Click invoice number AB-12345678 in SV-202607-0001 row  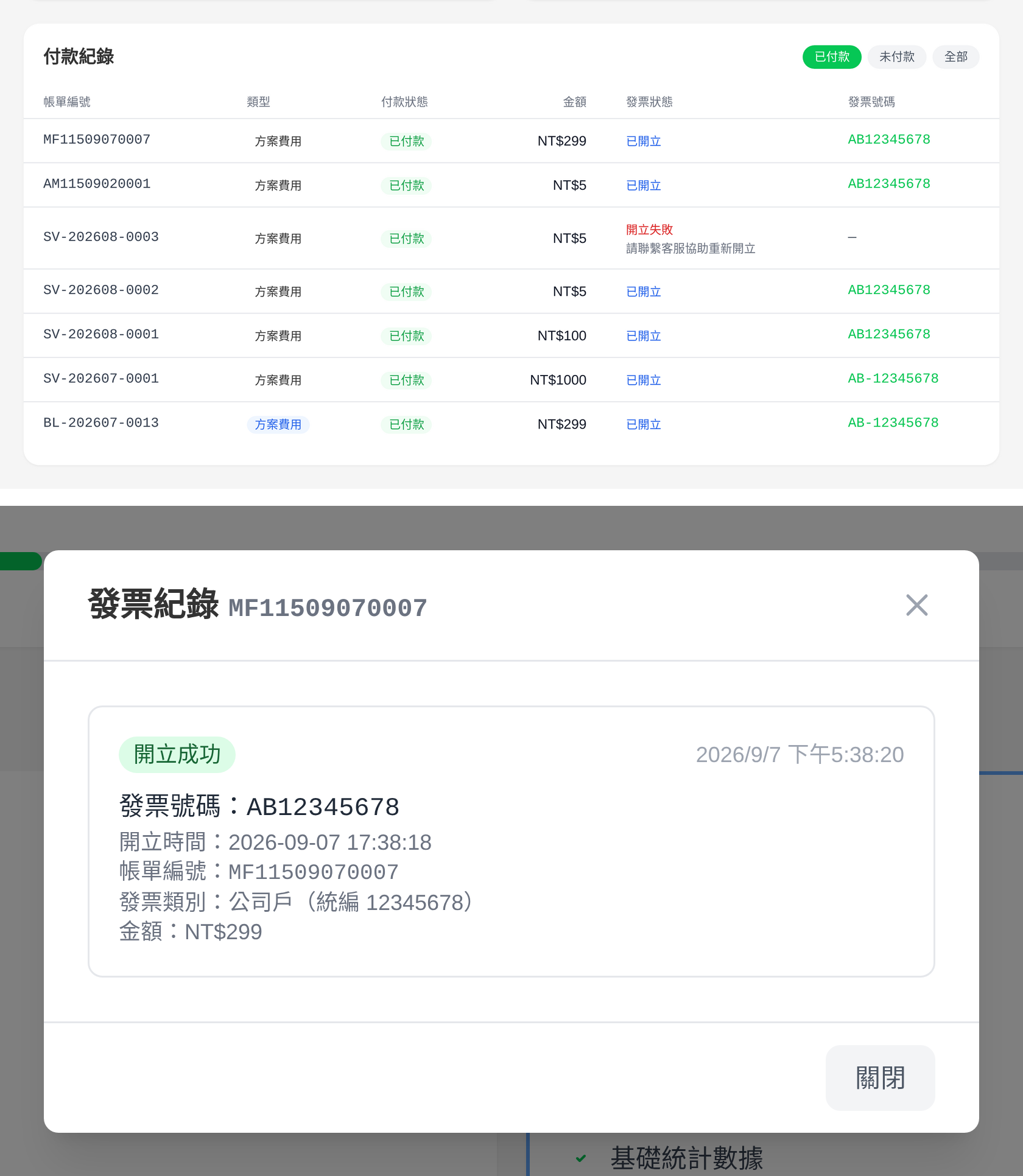tap(893, 379)
